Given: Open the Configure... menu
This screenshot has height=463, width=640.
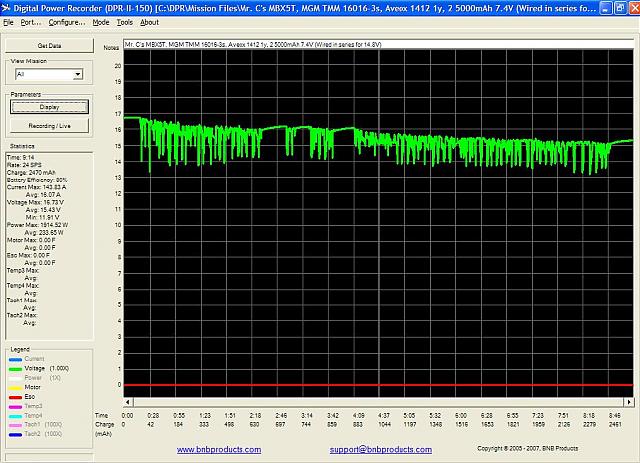Looking at the screenshot, I should tap(67, 21).
